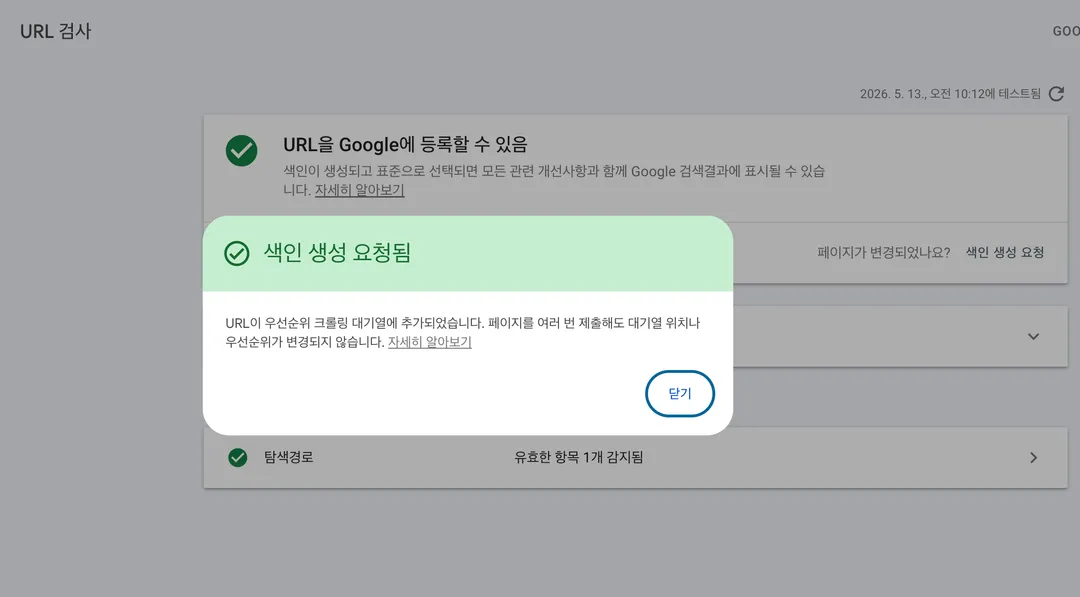
Task: Click the 페이지가 변경되었나요? text
Action: (x=884, y=253)
